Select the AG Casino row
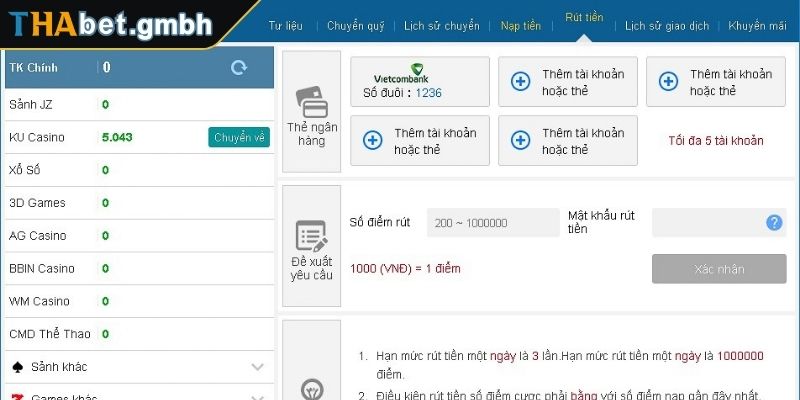The width and height of the screenshot is (800, 400). click(139, 236)
